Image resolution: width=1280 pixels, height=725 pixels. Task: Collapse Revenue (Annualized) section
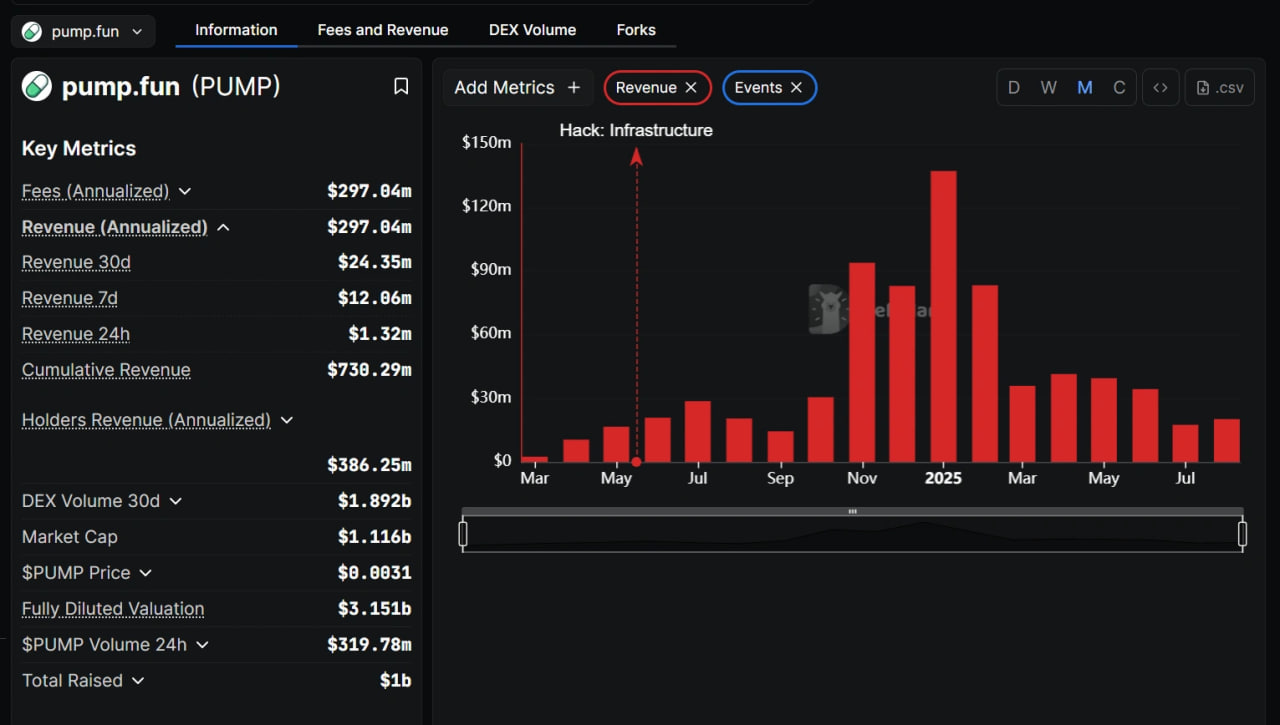click(223, 227)
